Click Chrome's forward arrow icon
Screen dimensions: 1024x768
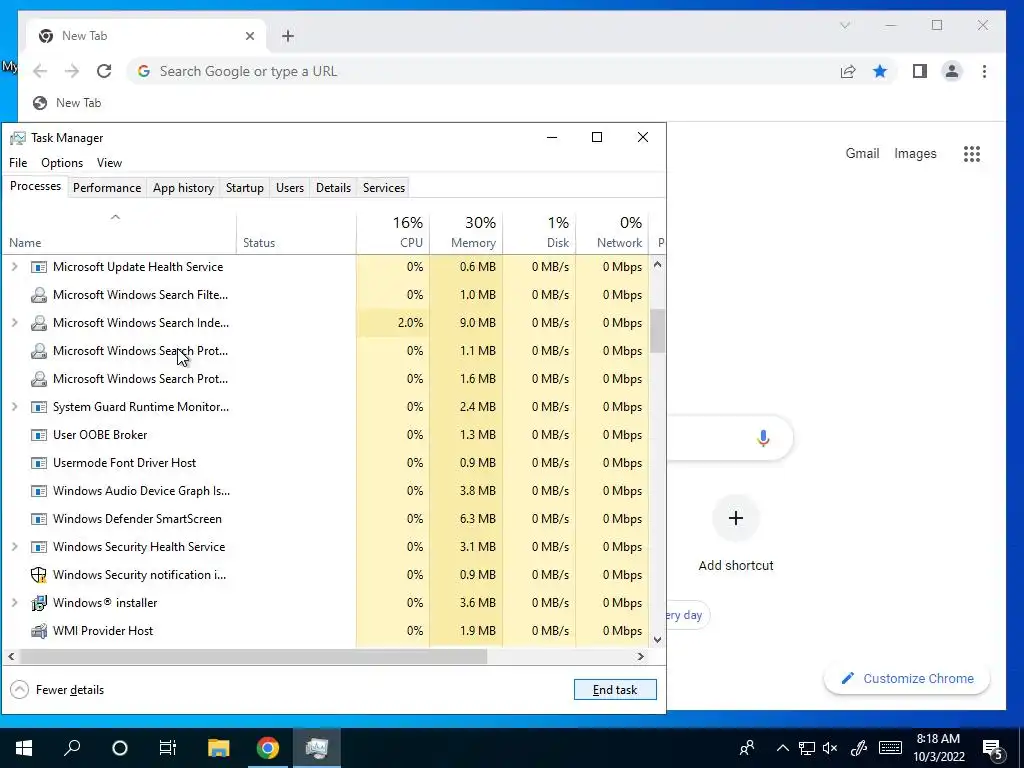pyautogui.click(x=72, y=71)
